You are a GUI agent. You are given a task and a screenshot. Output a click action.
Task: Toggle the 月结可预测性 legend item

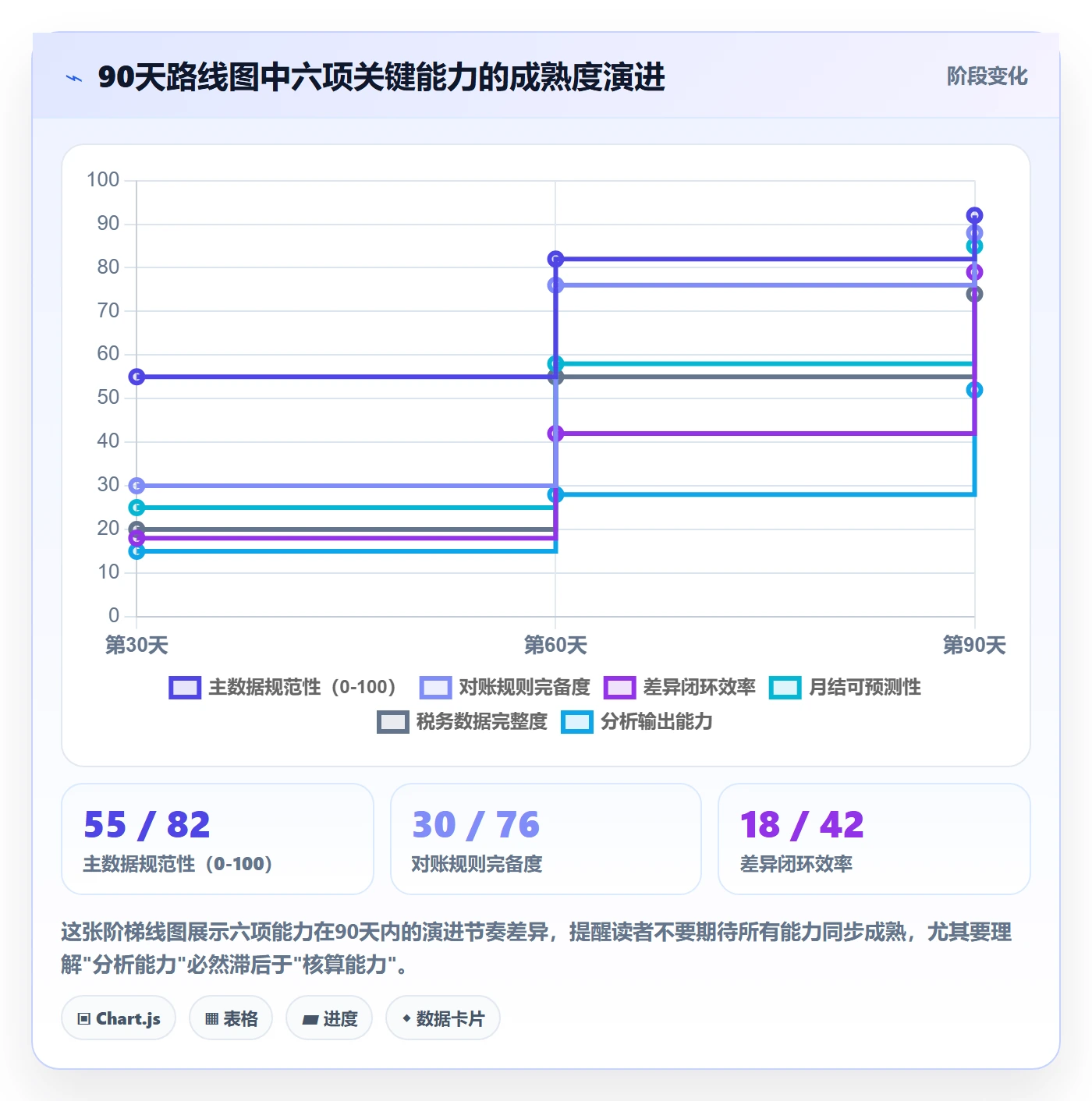point(845,687)
